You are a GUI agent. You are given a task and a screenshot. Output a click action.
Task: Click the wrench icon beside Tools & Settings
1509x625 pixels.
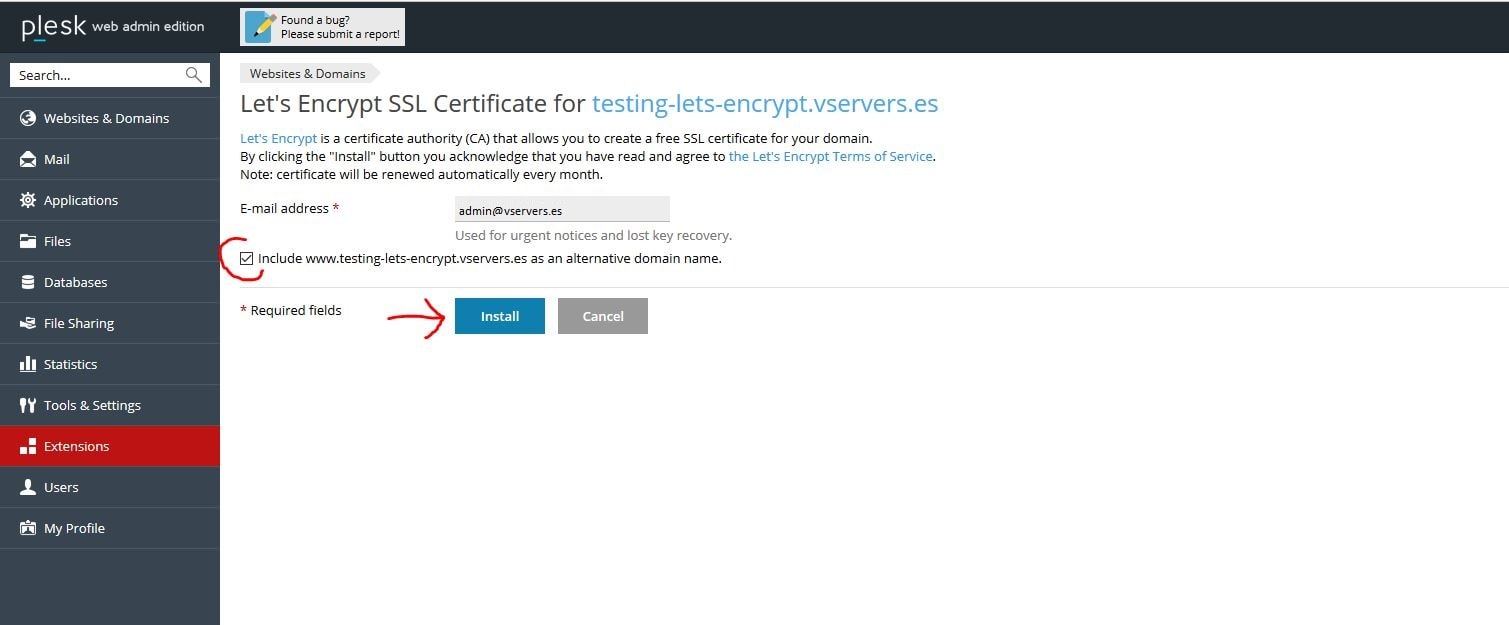28,405
